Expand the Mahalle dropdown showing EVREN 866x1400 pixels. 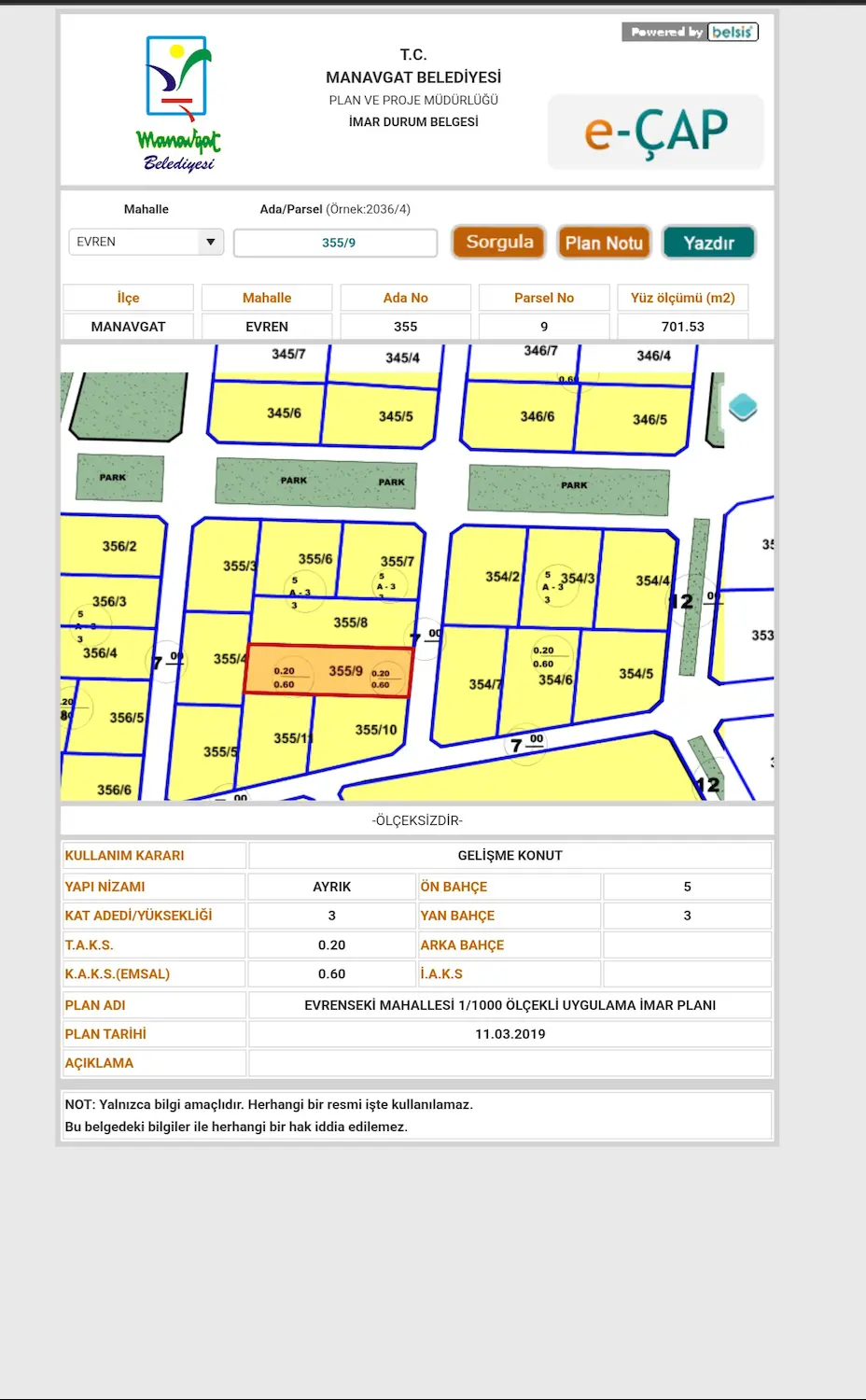coord(147,242)
